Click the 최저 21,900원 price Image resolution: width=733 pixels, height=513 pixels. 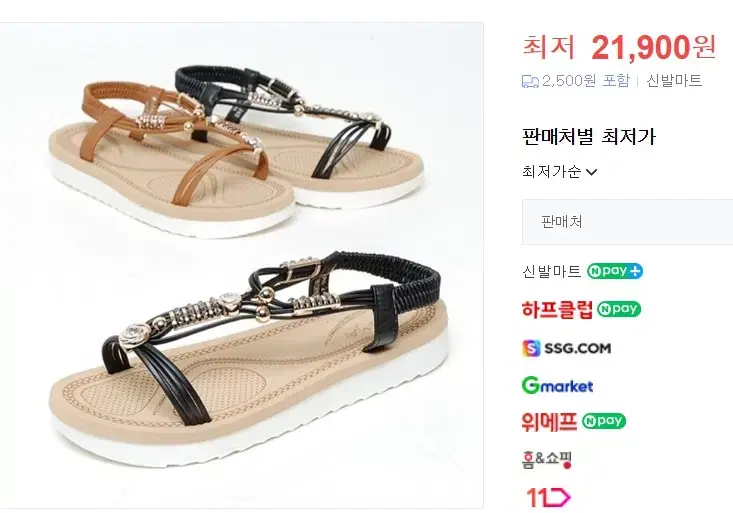pyautogui.click(x=619, y=47)
